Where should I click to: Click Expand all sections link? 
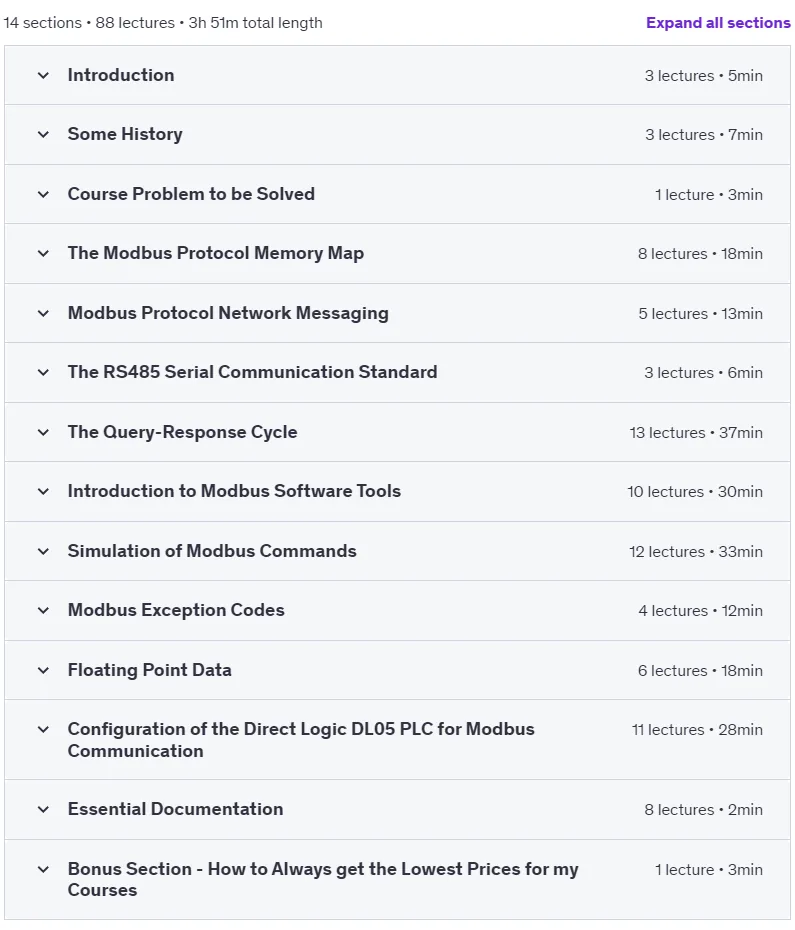718,23
